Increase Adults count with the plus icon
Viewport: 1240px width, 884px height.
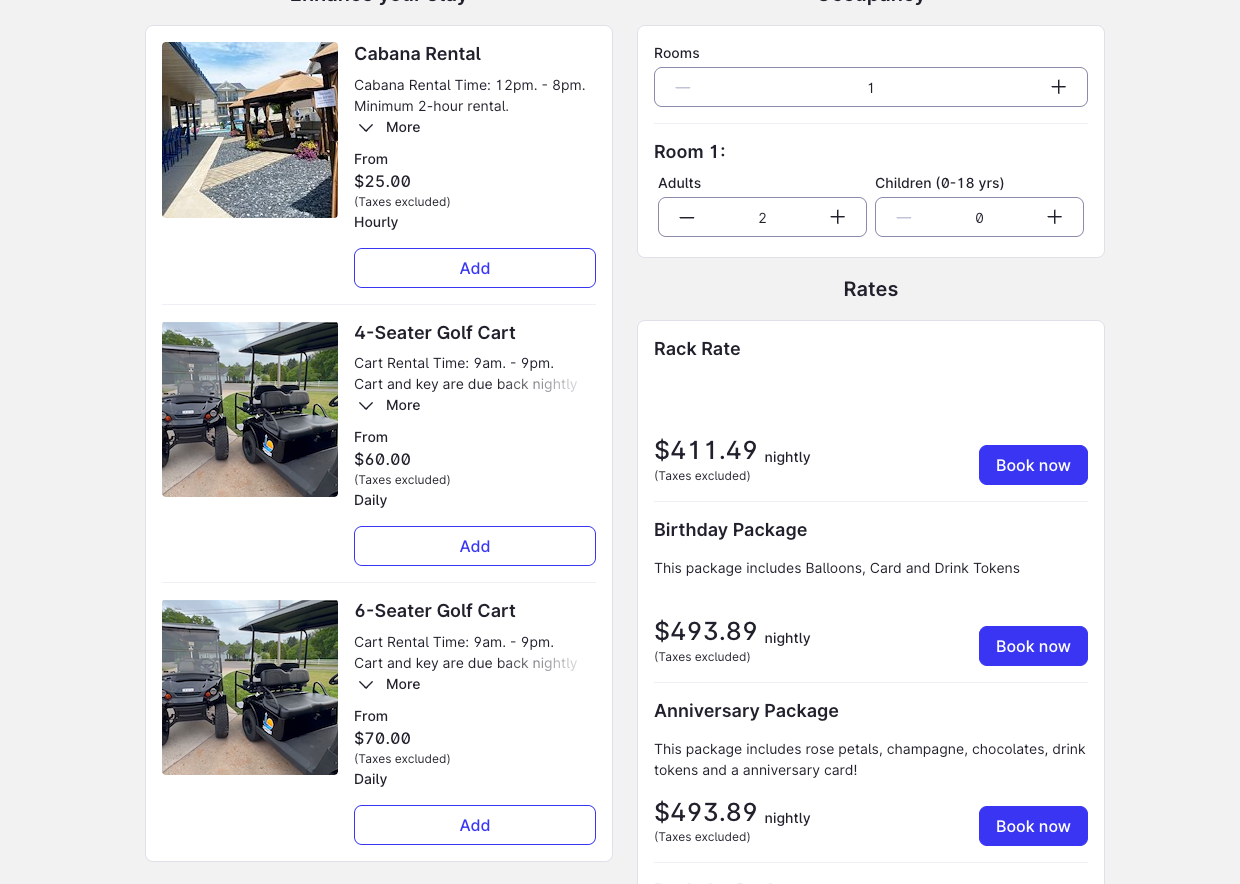pos(837,217)
